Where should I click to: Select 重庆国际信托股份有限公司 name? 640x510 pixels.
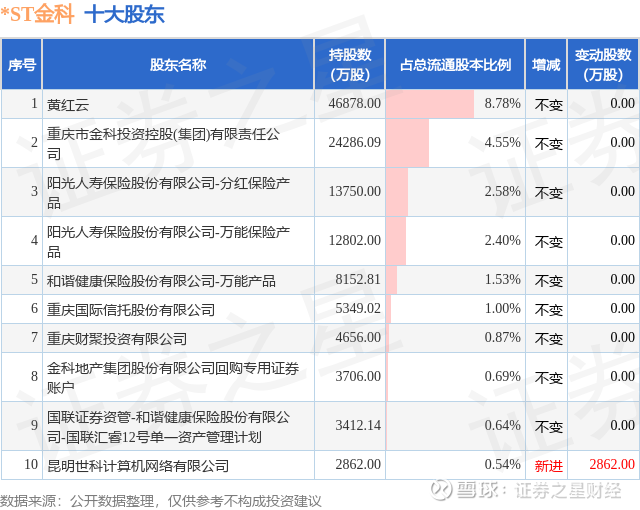point(131,310)
